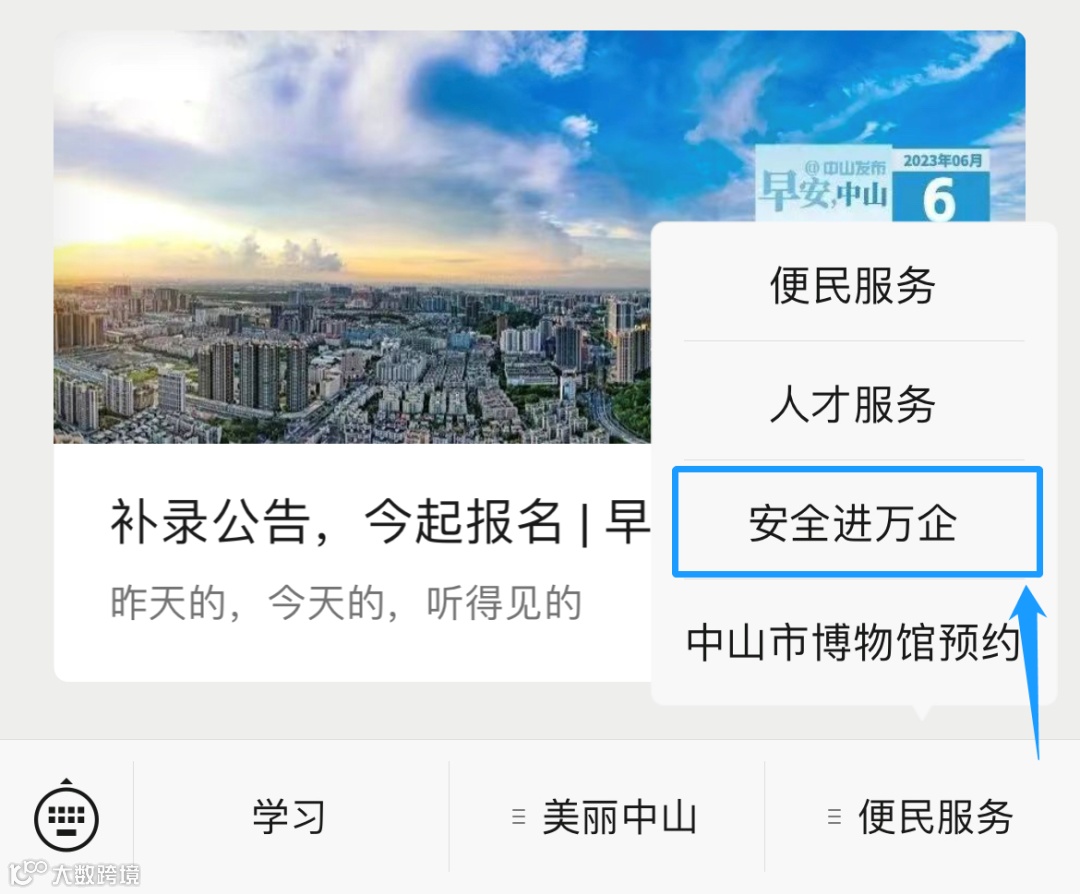1080x894 pixels.
Task: Click the 2023年06月 date label
Action: [942, 160]
